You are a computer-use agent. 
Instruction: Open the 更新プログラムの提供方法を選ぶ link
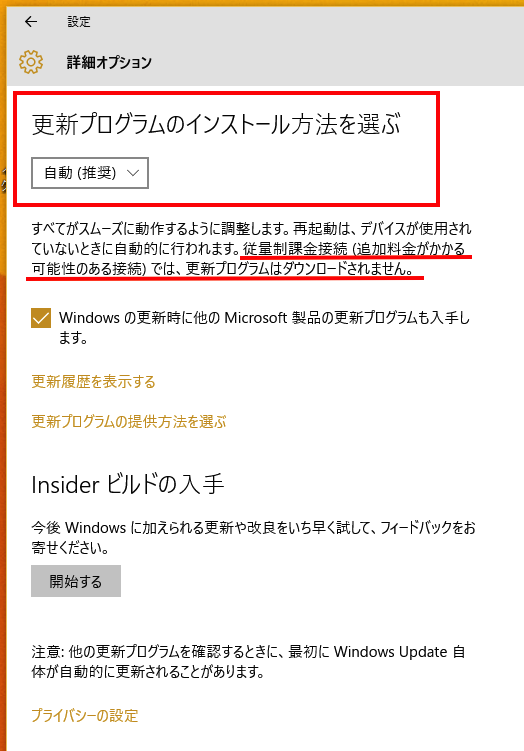pyautogui.click(x=129, y=421)
